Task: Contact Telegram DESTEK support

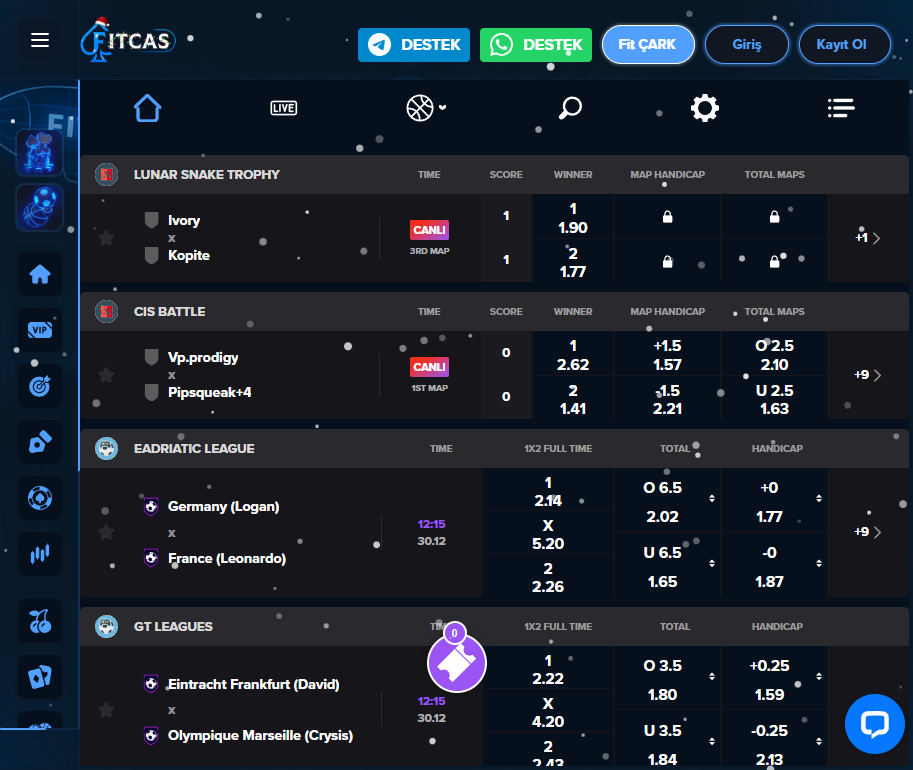Action: click(414, 45)
